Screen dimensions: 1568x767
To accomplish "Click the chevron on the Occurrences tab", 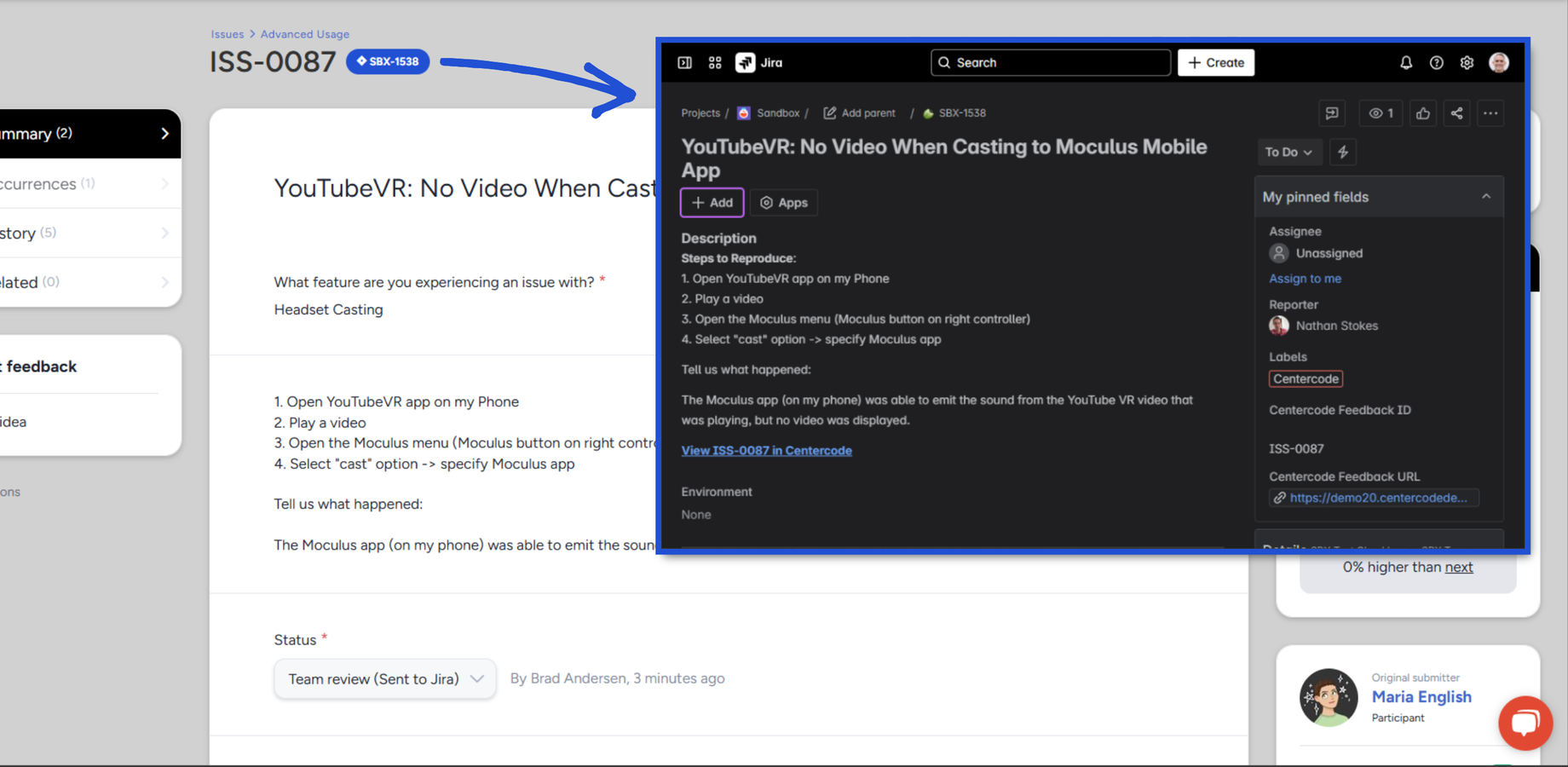I will click(164, 183).
